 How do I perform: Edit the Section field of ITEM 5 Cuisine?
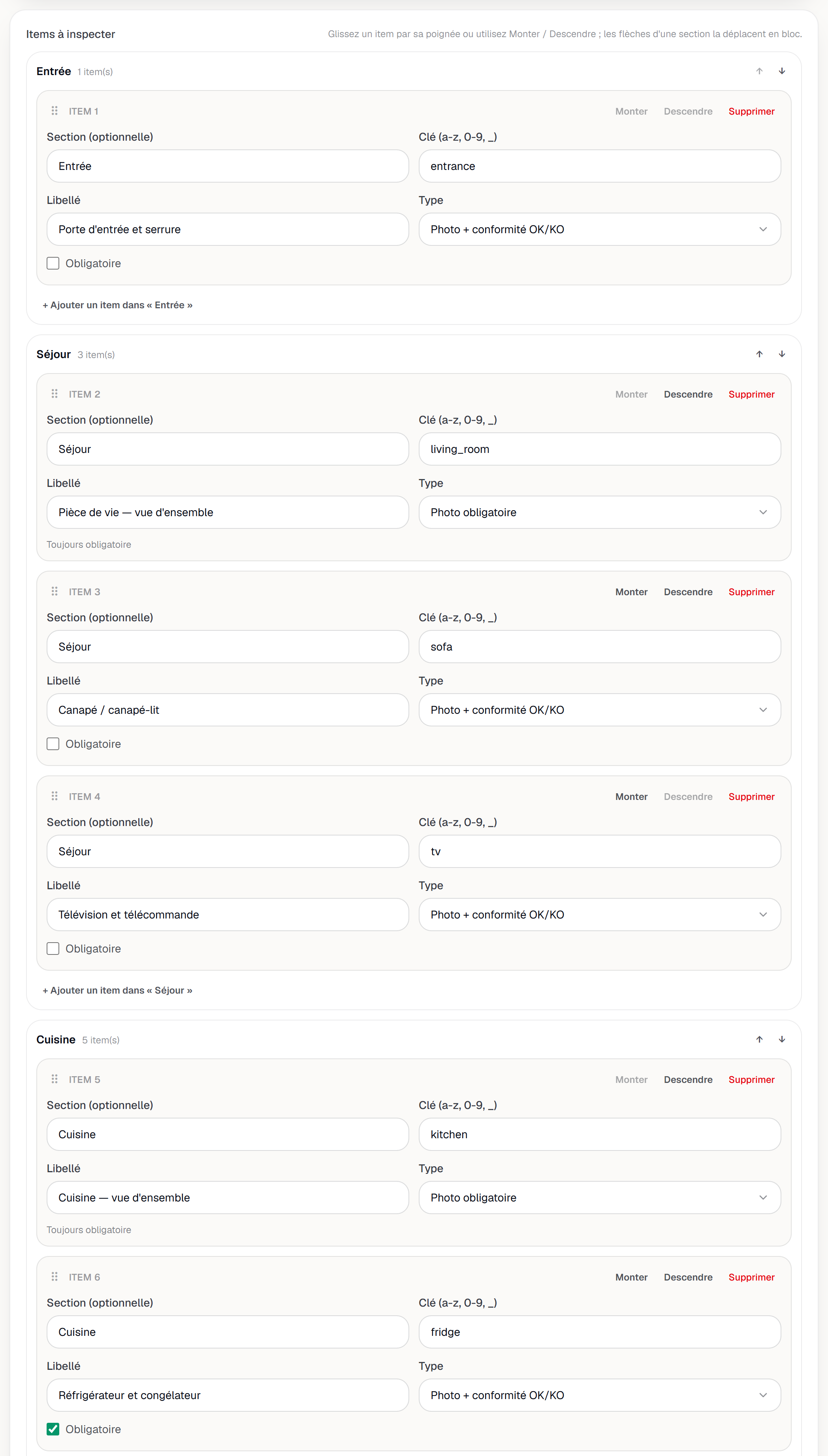click(x=228, y=1134)
